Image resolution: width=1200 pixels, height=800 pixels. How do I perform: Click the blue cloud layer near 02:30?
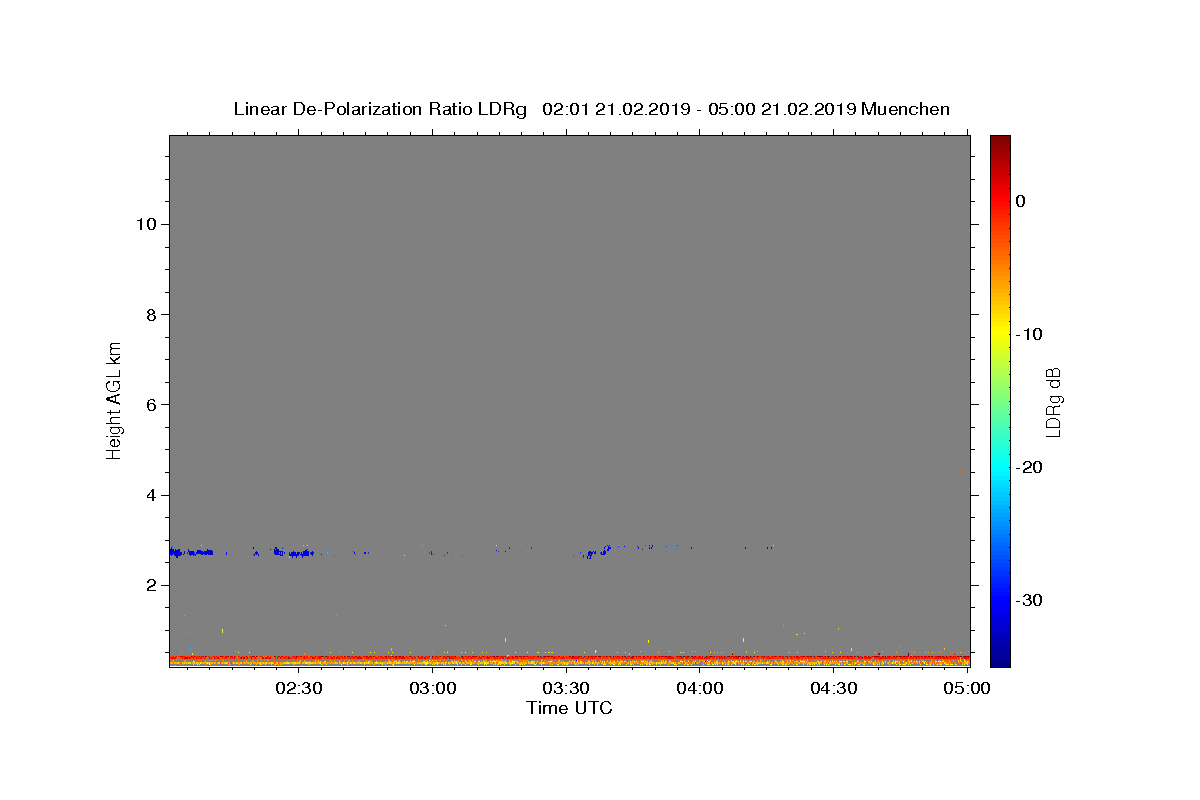(x=294, y=552)
